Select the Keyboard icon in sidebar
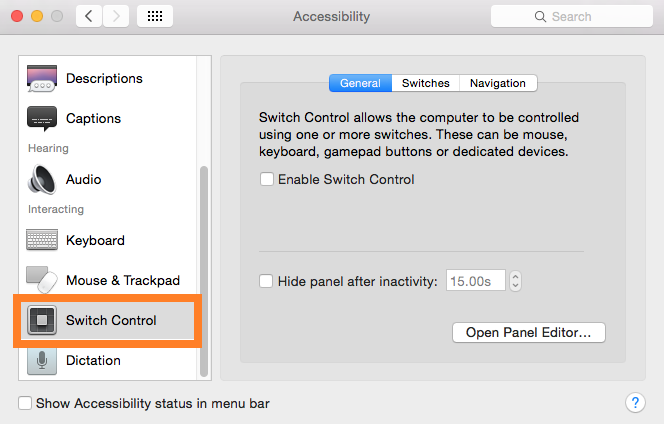 [x=42, y=240]
